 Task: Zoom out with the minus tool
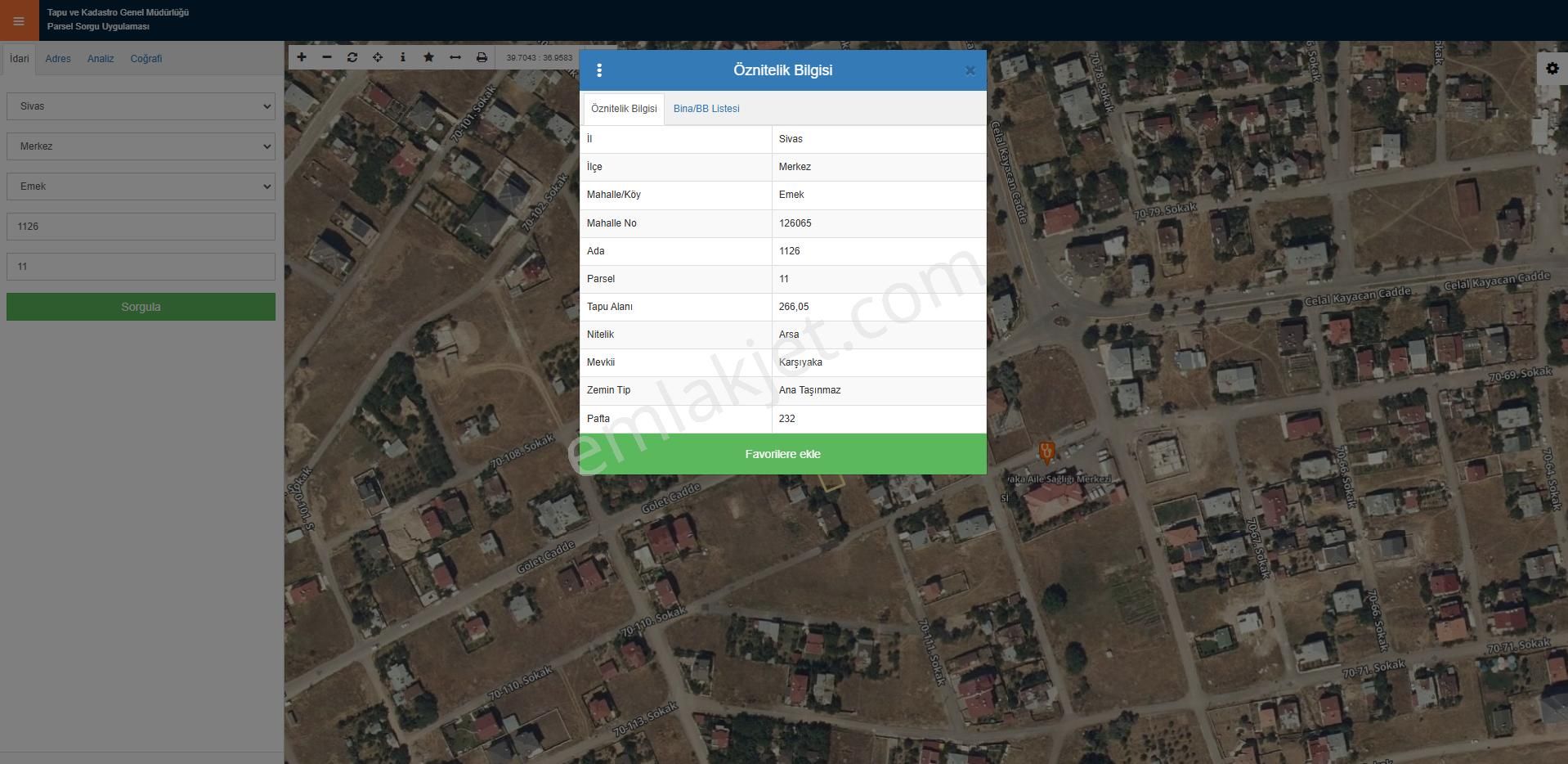click(x=327, y=57)
